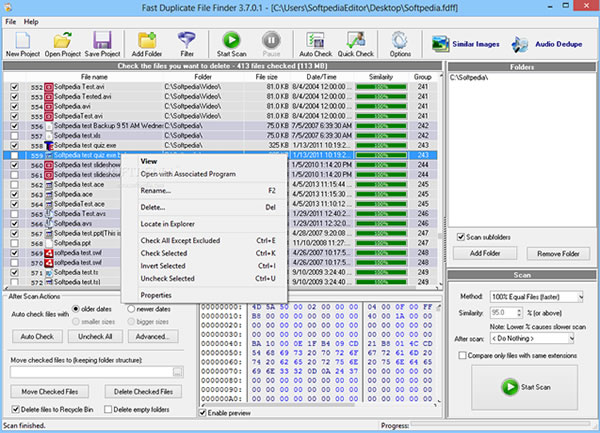Viewport: 600px width, 433px height.
Task: Select C:\Softpedia\ in Folders list
Action: coord(469,78)
